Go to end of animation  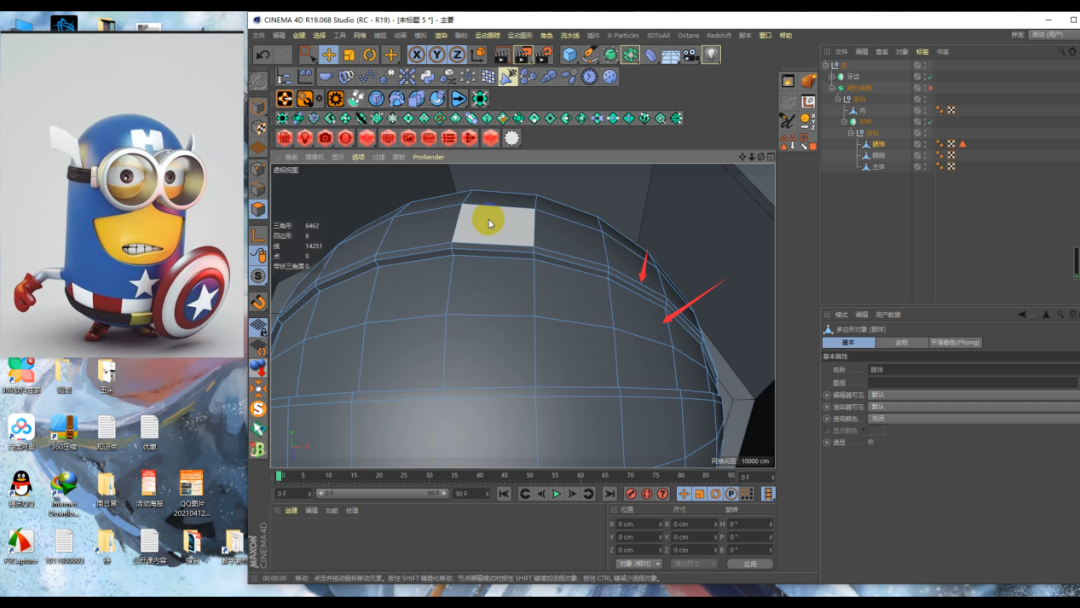610,494
